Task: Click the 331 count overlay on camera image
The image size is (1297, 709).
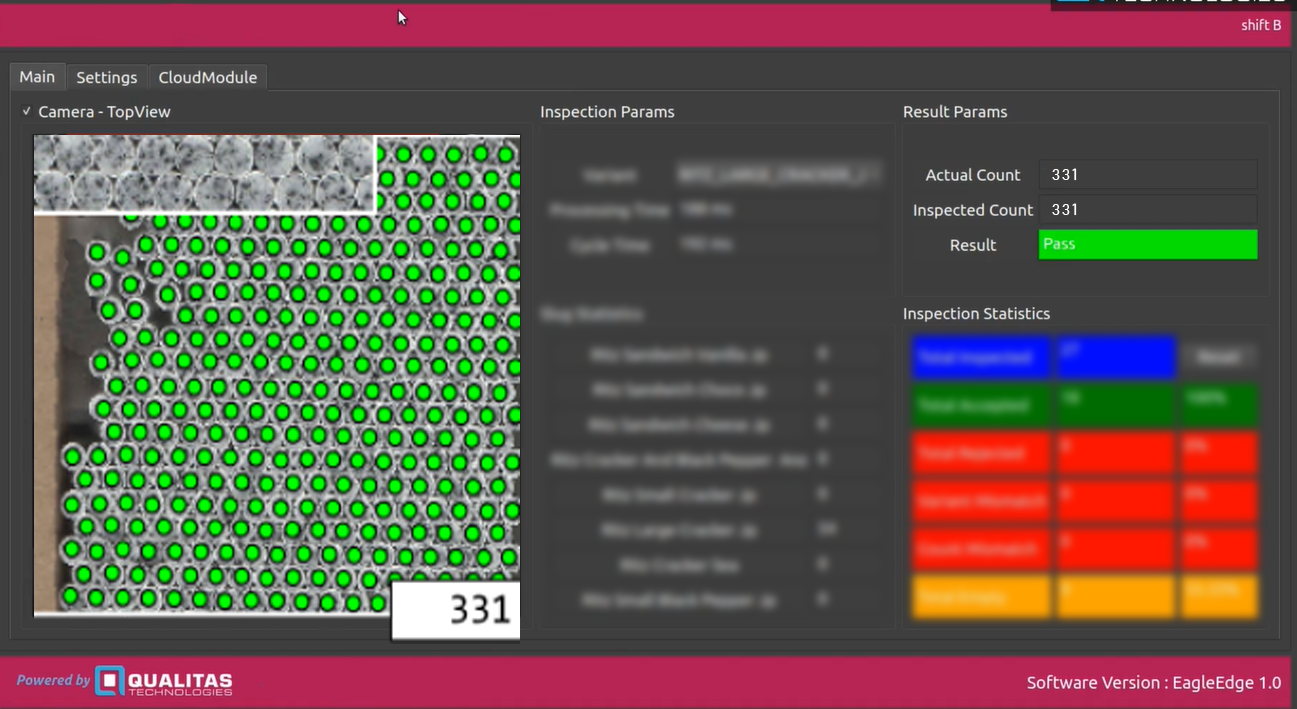Action: coord(456,609)
